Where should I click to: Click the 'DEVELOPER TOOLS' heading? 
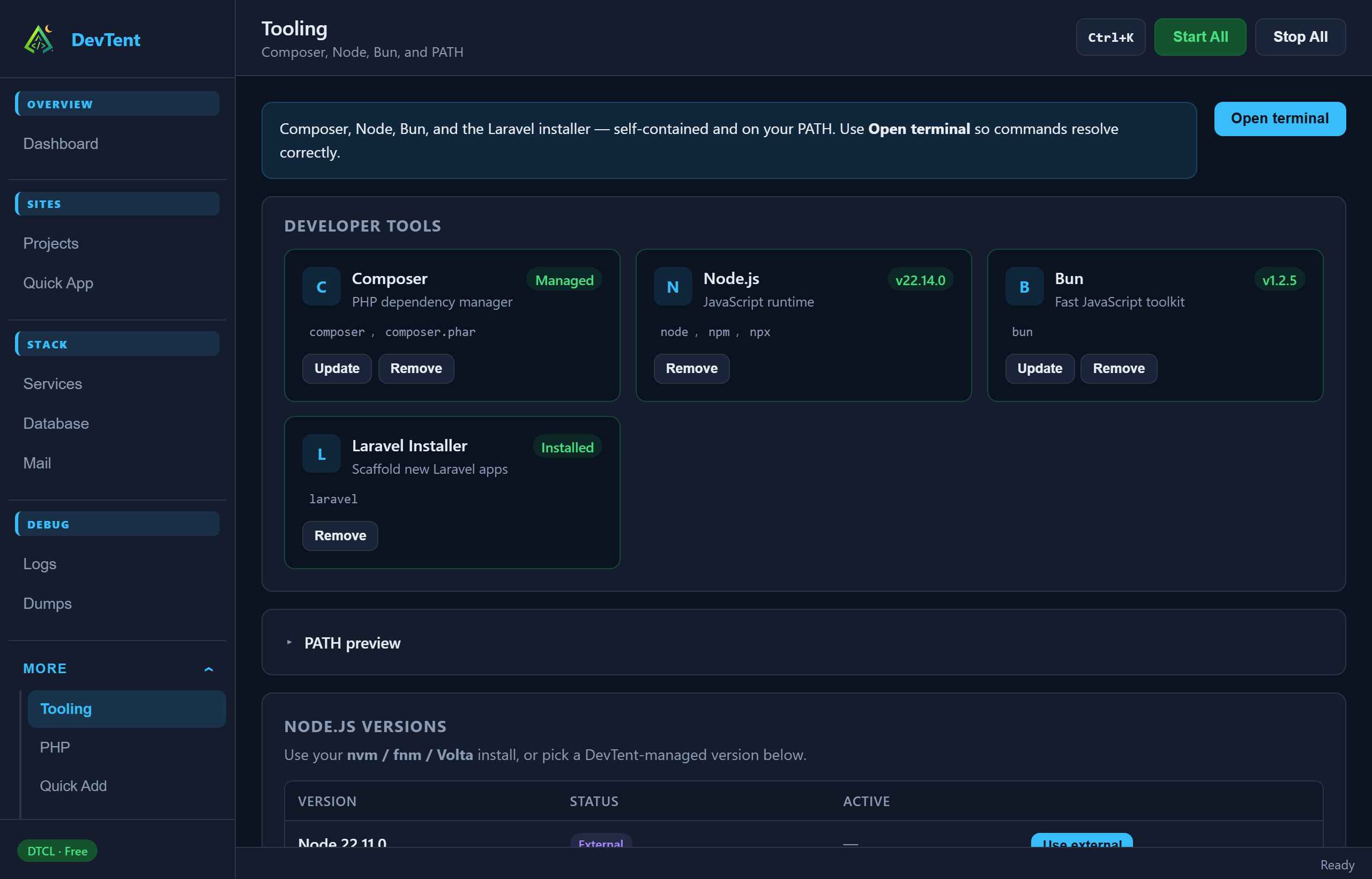363,226
